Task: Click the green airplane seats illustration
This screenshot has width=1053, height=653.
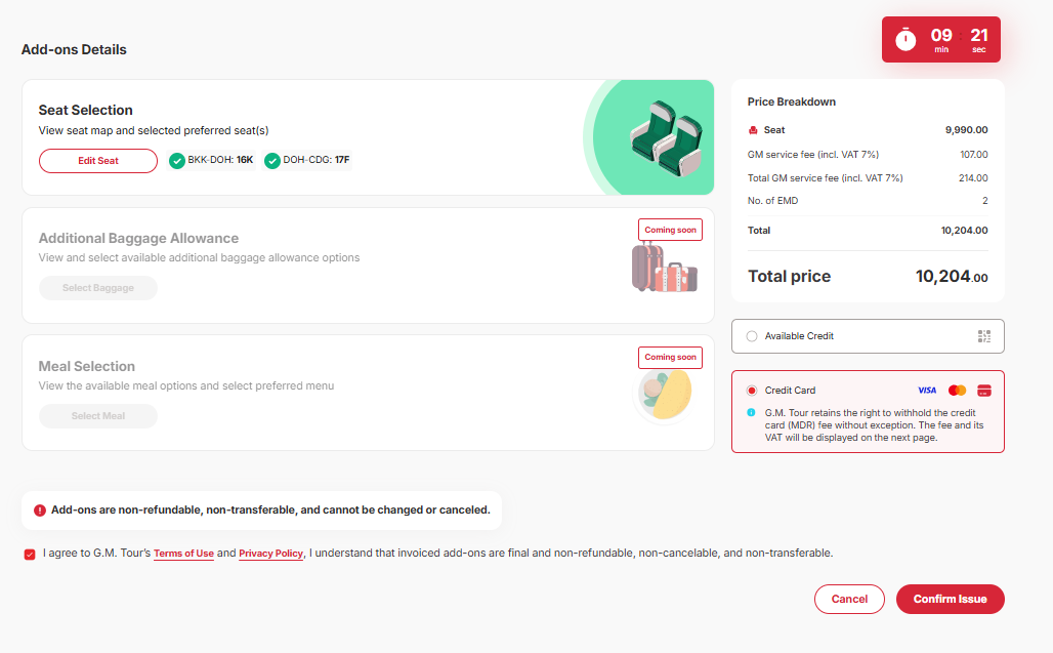Action: click(666, 138)
